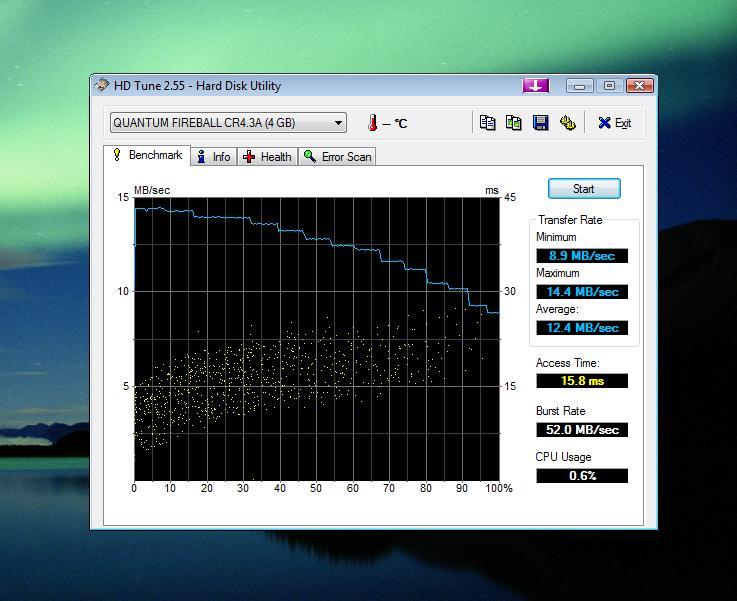The width and height of the screenshot is (737, 601).
Task: Click the copy text to clipboard icon
Action: click(487, 123)
